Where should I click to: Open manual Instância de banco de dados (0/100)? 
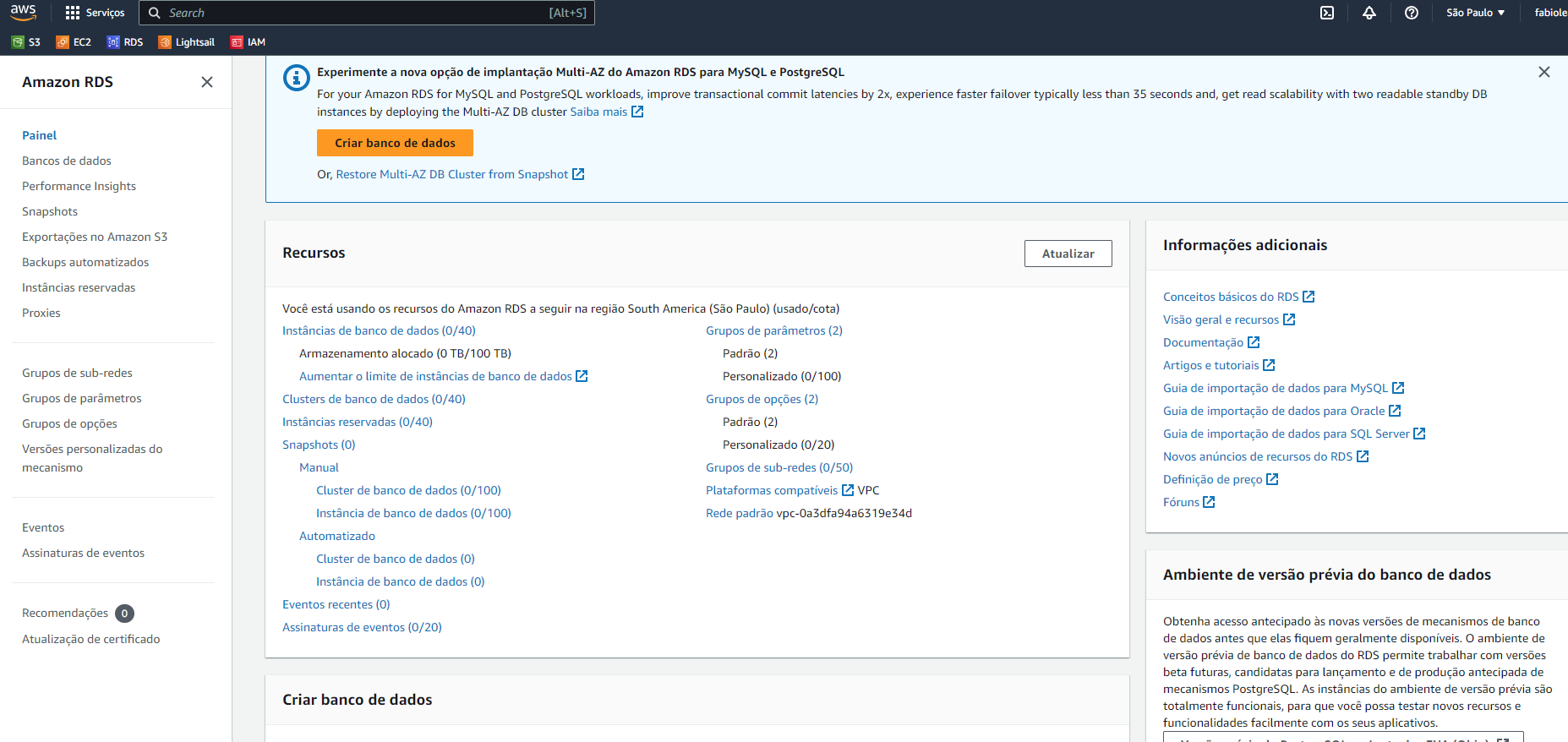[x=413, y=513]
